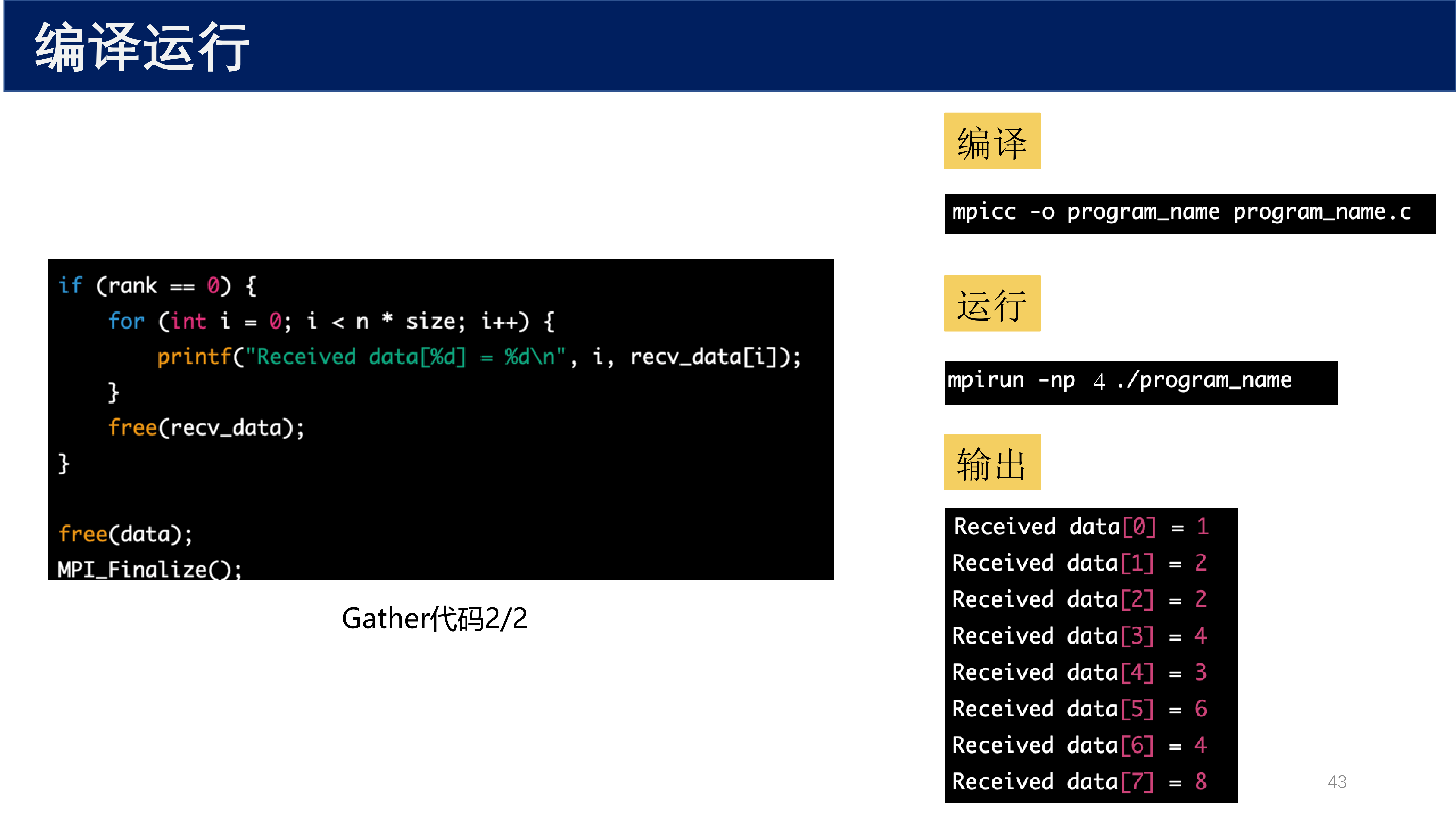
Task: Click the MPI_Finalize() code line
Action: 150,568
